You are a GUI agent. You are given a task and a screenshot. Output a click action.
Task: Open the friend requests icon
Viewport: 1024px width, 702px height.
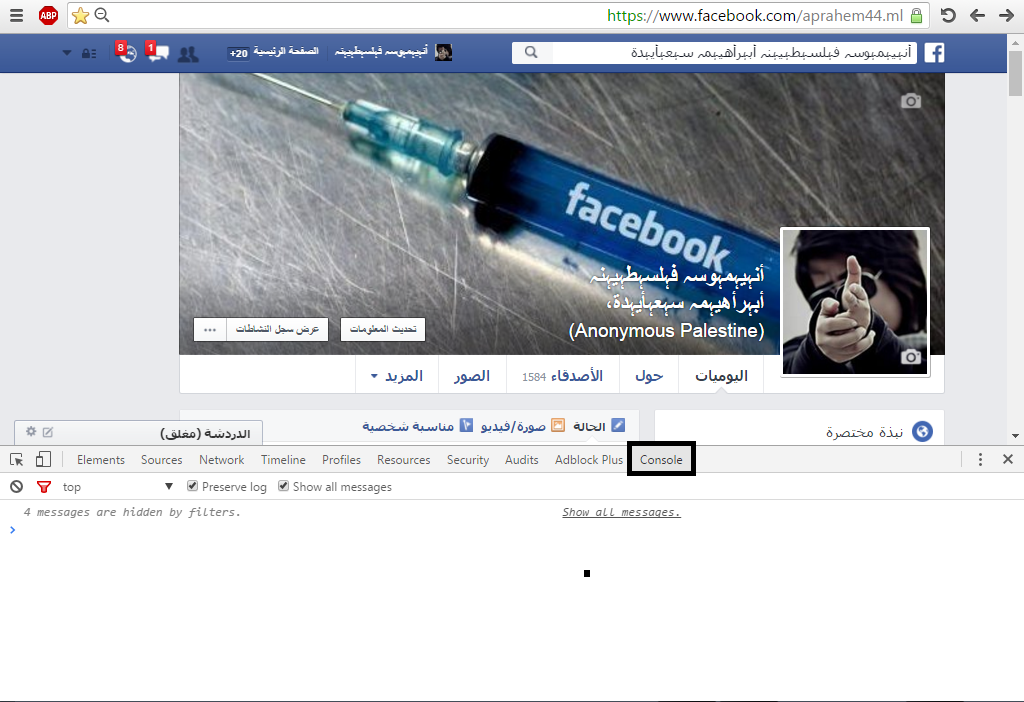click(188, 54)
